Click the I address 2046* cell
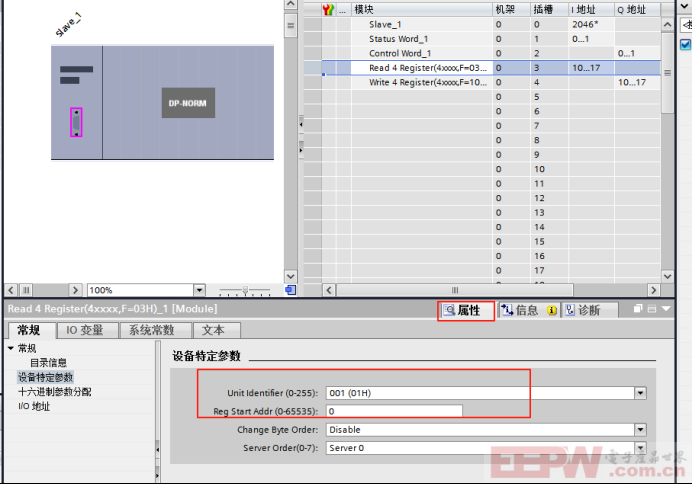Viewport: 692px width, 484px height. pos(591,24)
